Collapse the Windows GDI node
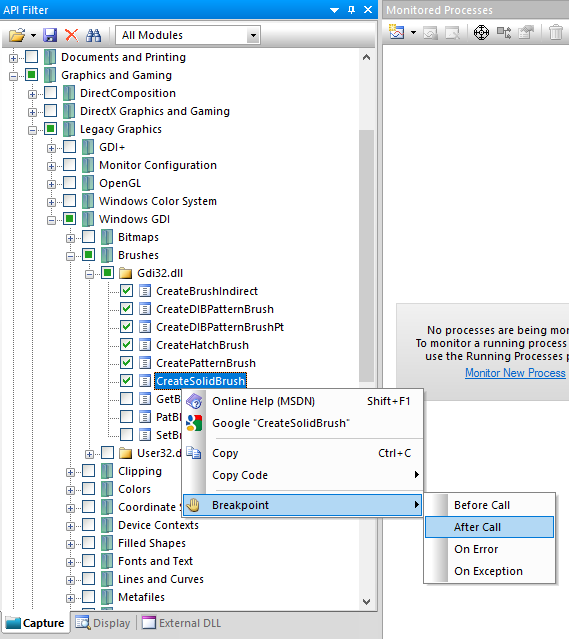Viewport: 569px width, 639px height. click(x=51, y=220)
